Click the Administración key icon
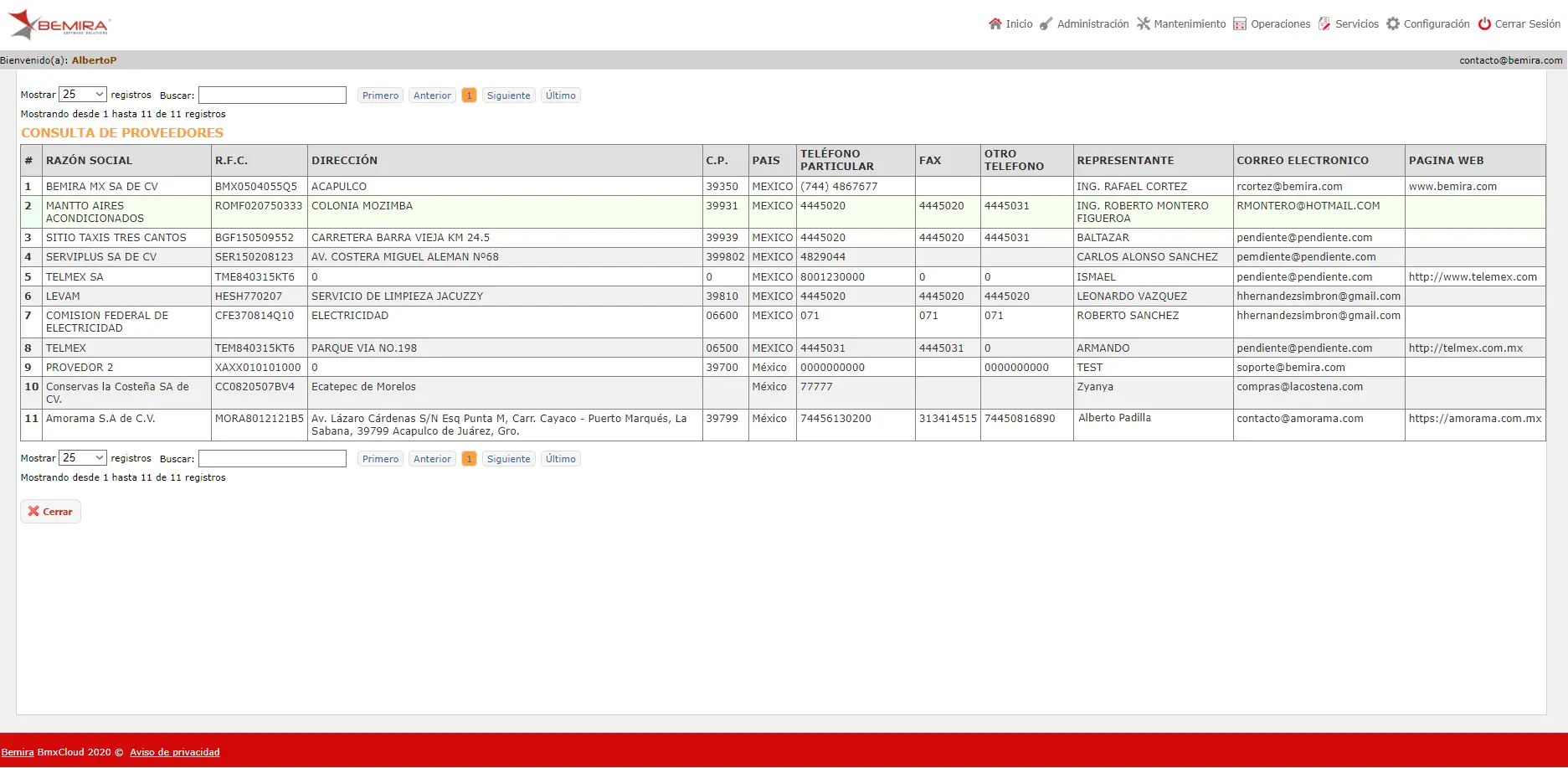The width and height of the screenshot is (1568, 768). click(x=1046, y=23)
